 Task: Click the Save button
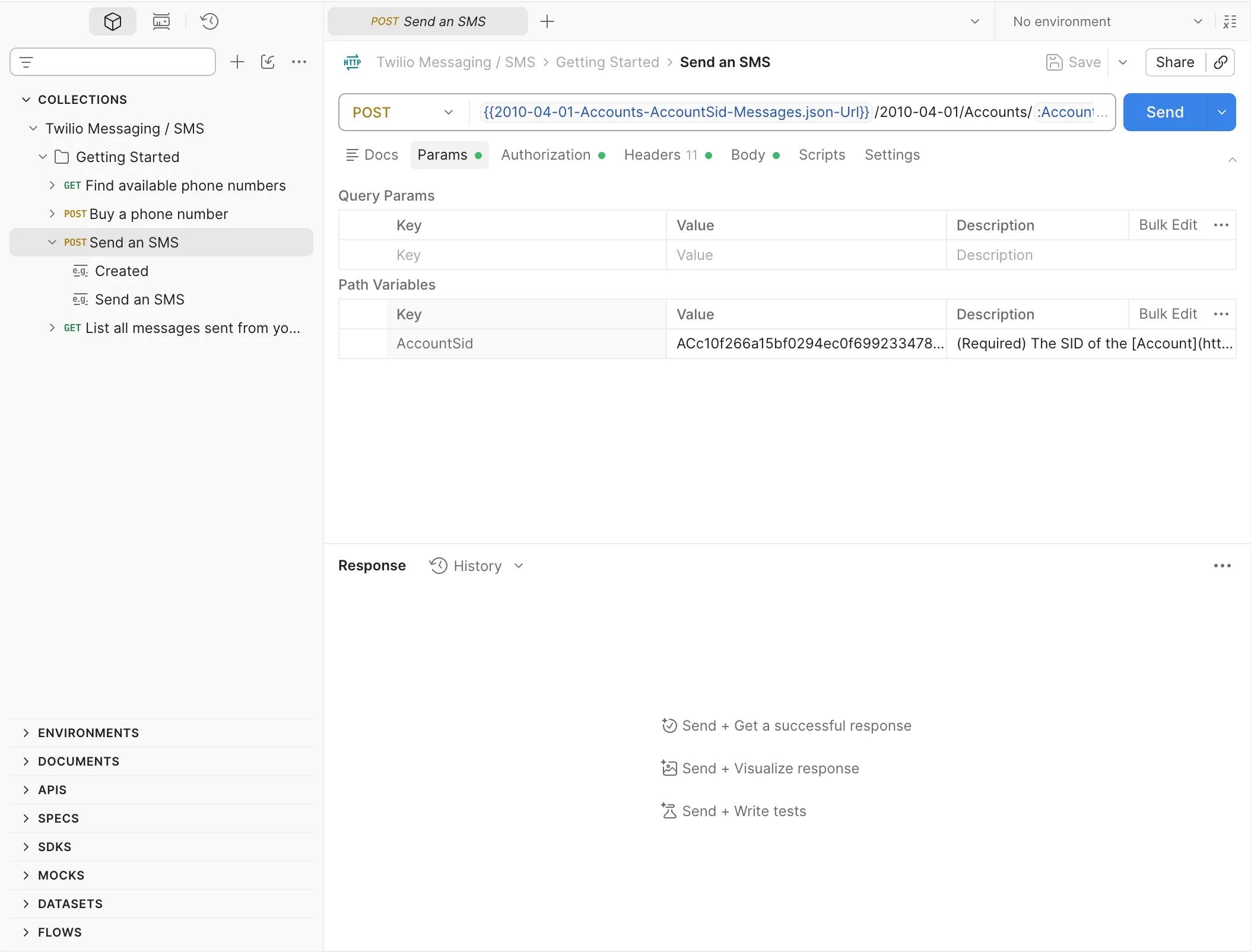1074,62
